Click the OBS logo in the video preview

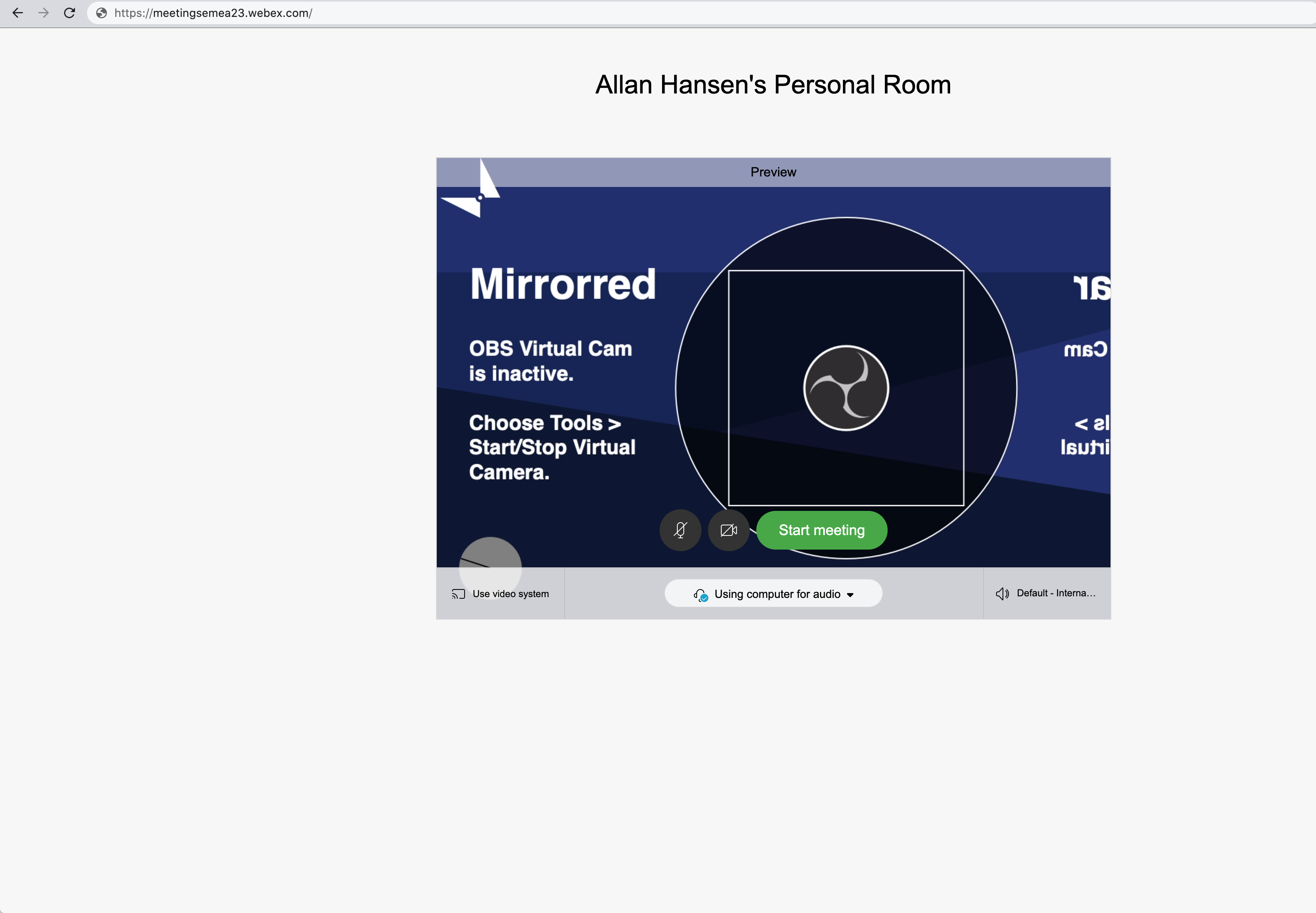pyautogui.click(x=846, y=388)
